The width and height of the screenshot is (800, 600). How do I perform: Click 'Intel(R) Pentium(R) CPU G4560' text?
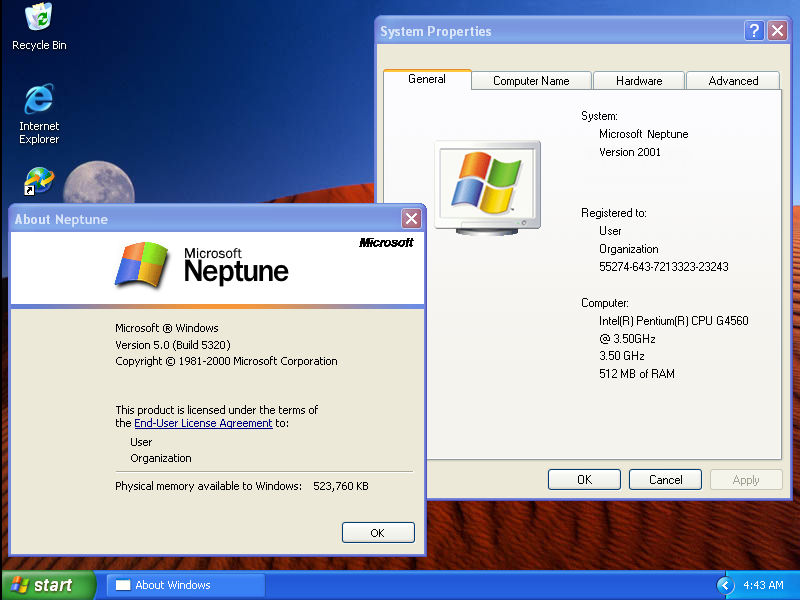[x=673, y=321]
